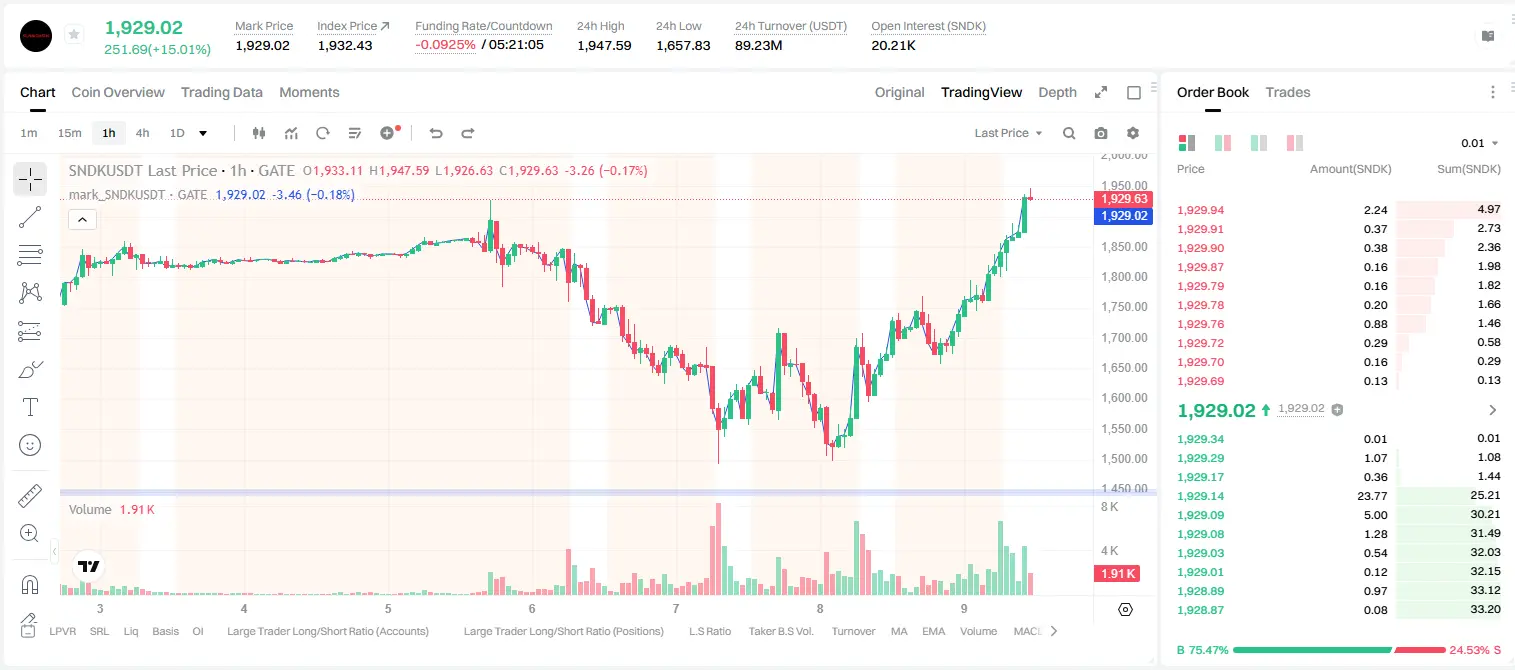Open the Coin Overview tab
This screenshot has width=1515, height=670.
(x=118, y=92)
